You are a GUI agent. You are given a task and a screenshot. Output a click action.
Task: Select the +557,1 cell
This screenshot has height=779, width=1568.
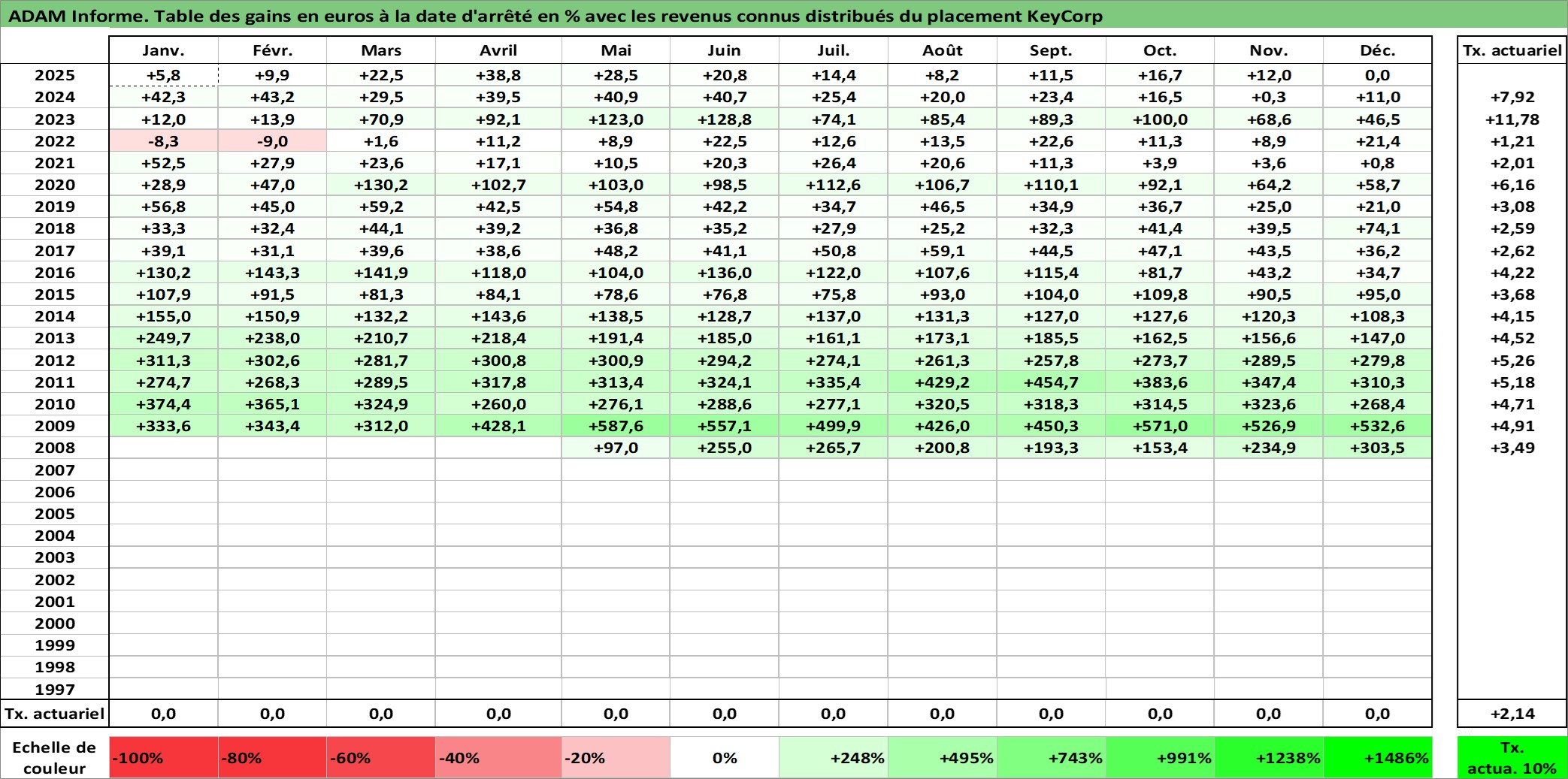click(725, 426)
